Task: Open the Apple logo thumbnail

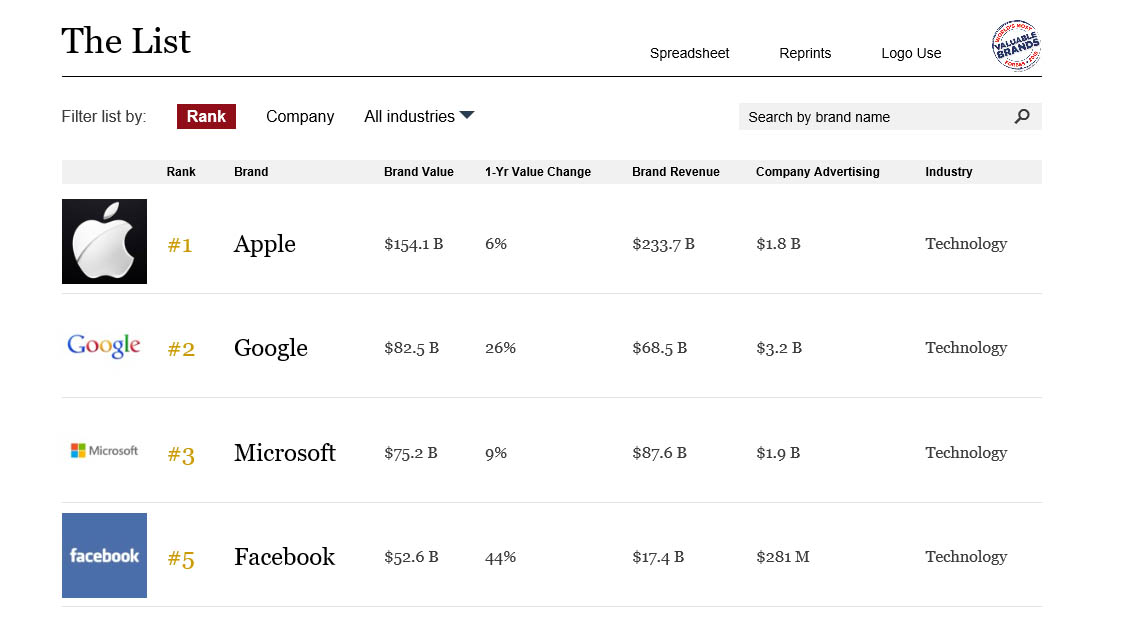Action: tap(104, 242)
